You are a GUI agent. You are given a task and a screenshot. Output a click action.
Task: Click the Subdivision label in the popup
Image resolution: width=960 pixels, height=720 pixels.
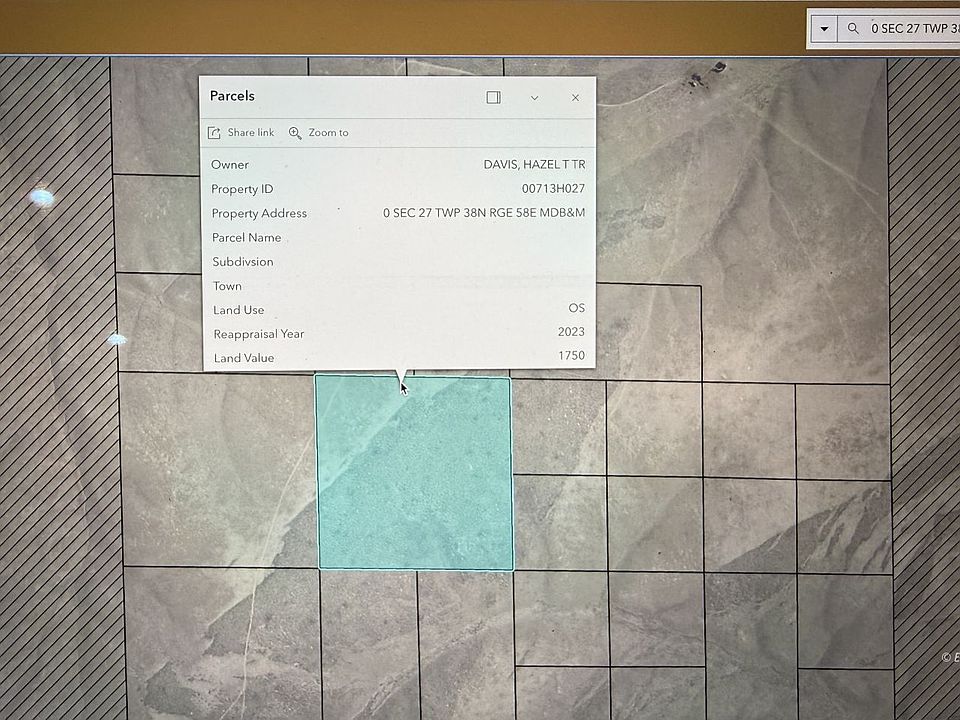click(242, 261)
